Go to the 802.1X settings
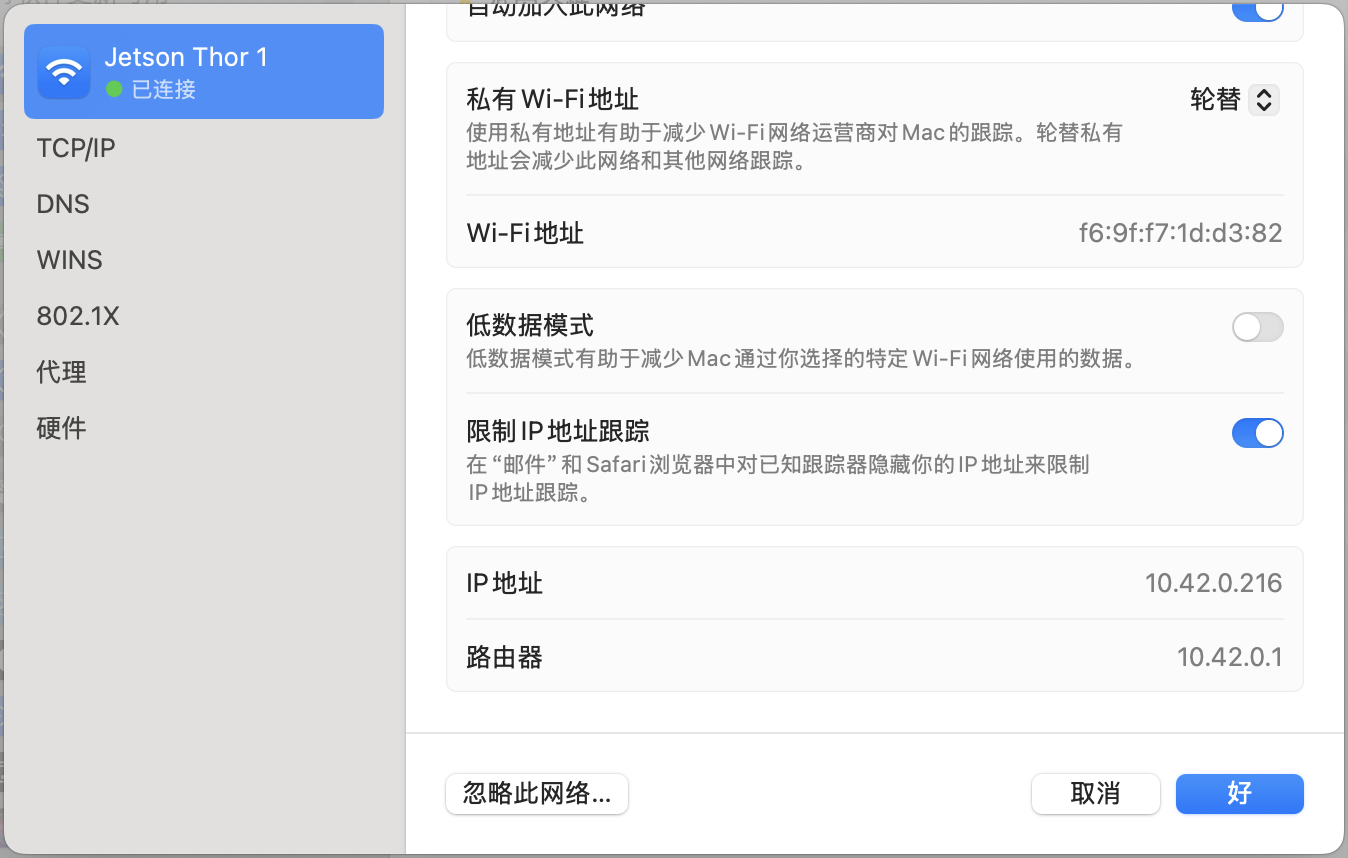 pyautogui.click(x=78, y=316)
